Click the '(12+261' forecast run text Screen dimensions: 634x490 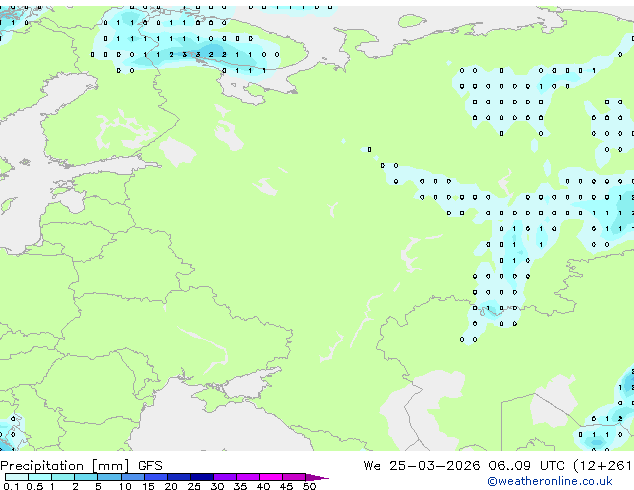(602, 466)
